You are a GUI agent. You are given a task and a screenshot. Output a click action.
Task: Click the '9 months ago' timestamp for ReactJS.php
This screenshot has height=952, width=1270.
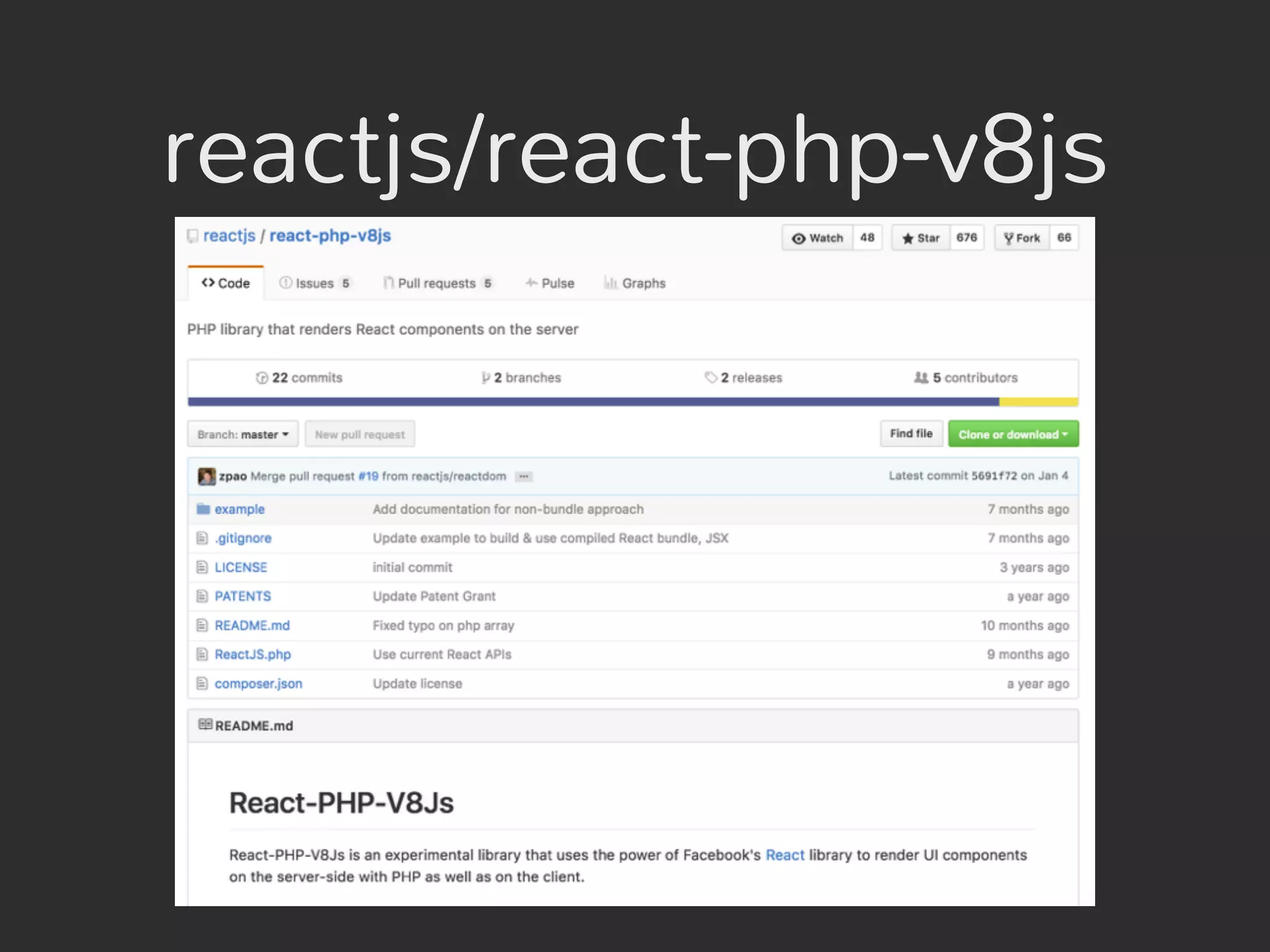[1028, 654]
